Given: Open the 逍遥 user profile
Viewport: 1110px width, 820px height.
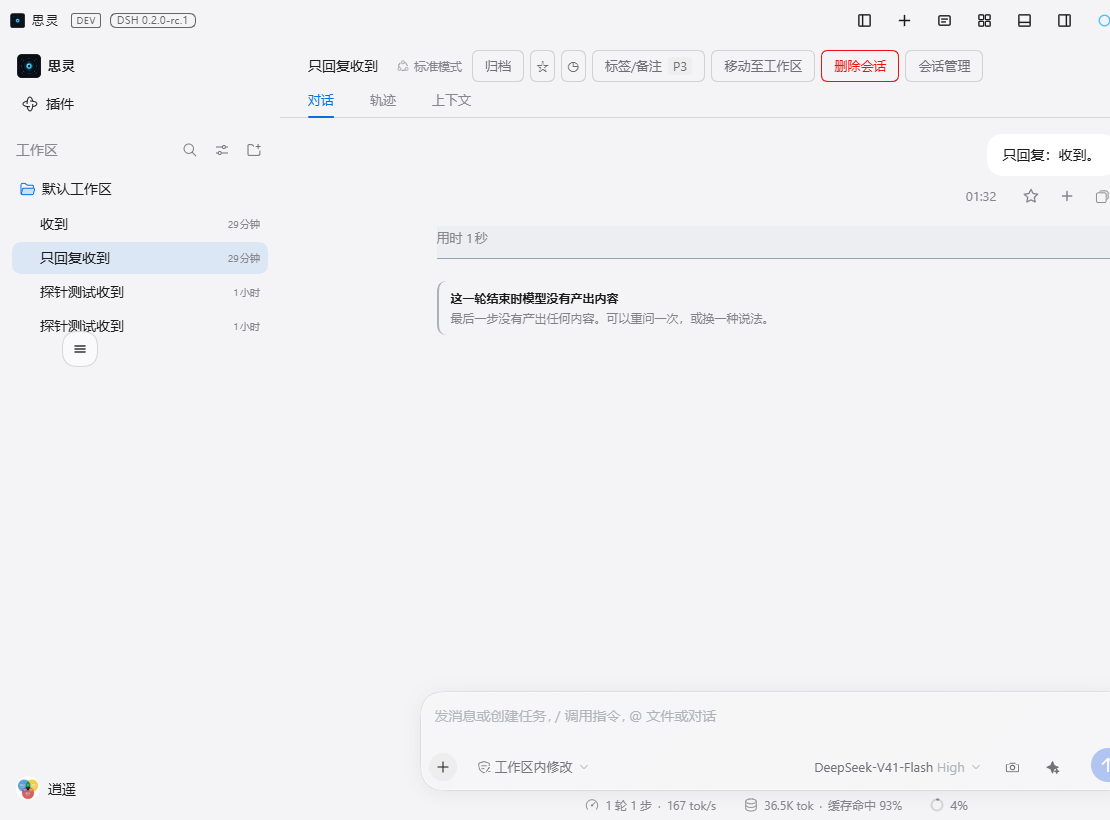Looking at the screenshot, I should [47, 789].
